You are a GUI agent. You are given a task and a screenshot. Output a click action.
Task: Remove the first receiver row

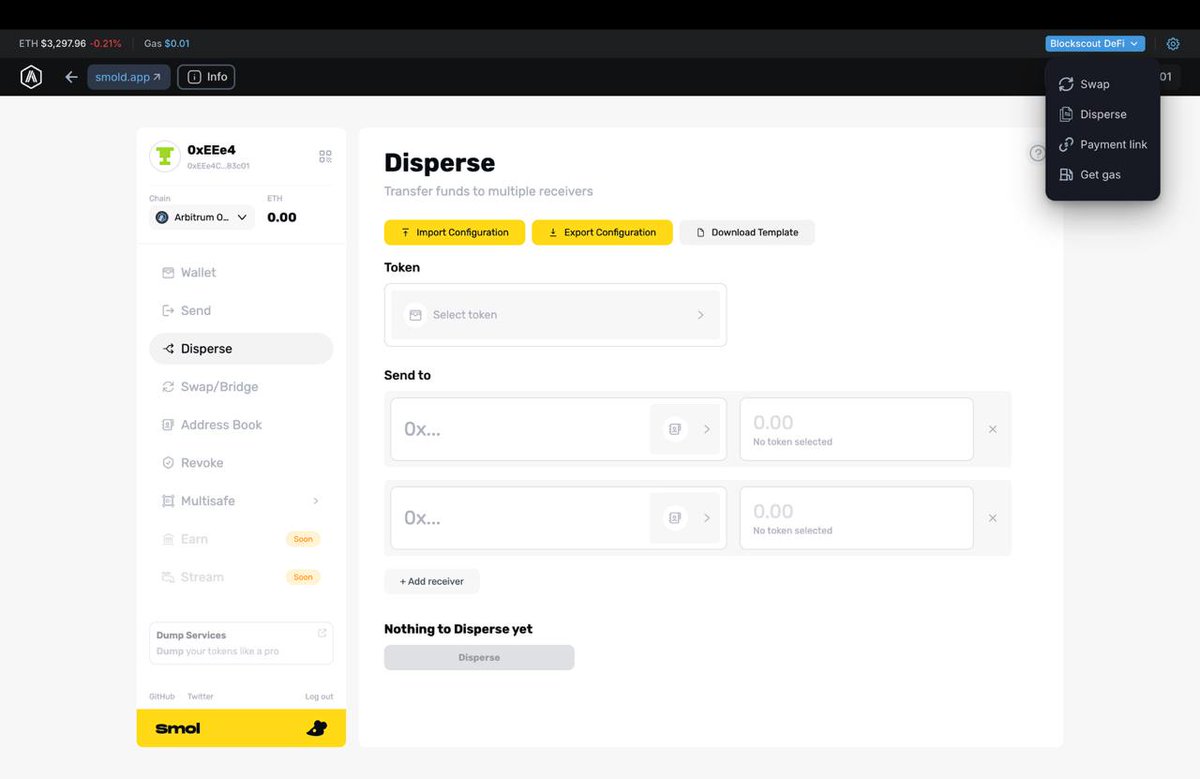[x=993, y=429]
